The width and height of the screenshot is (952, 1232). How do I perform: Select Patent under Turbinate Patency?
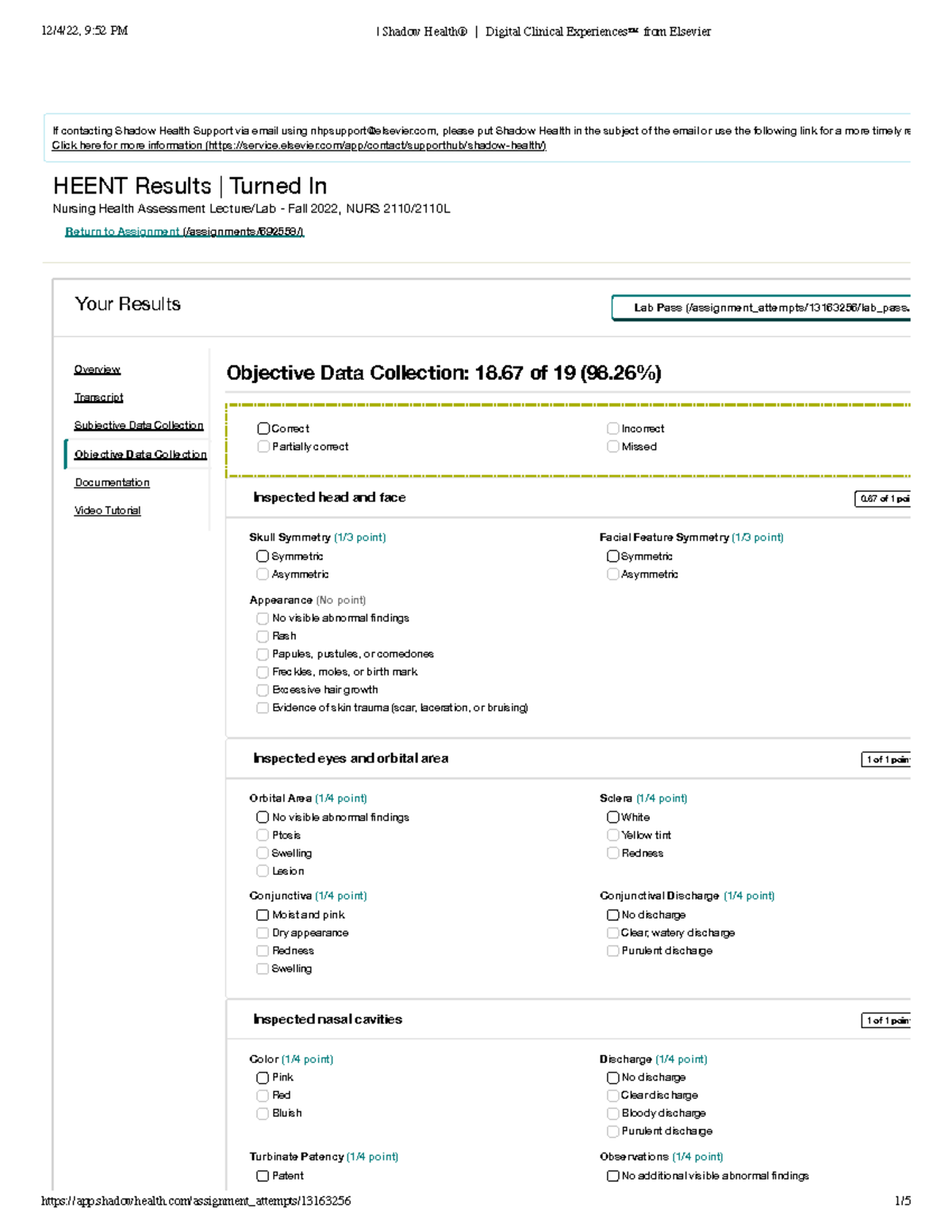click(263, 1176)
